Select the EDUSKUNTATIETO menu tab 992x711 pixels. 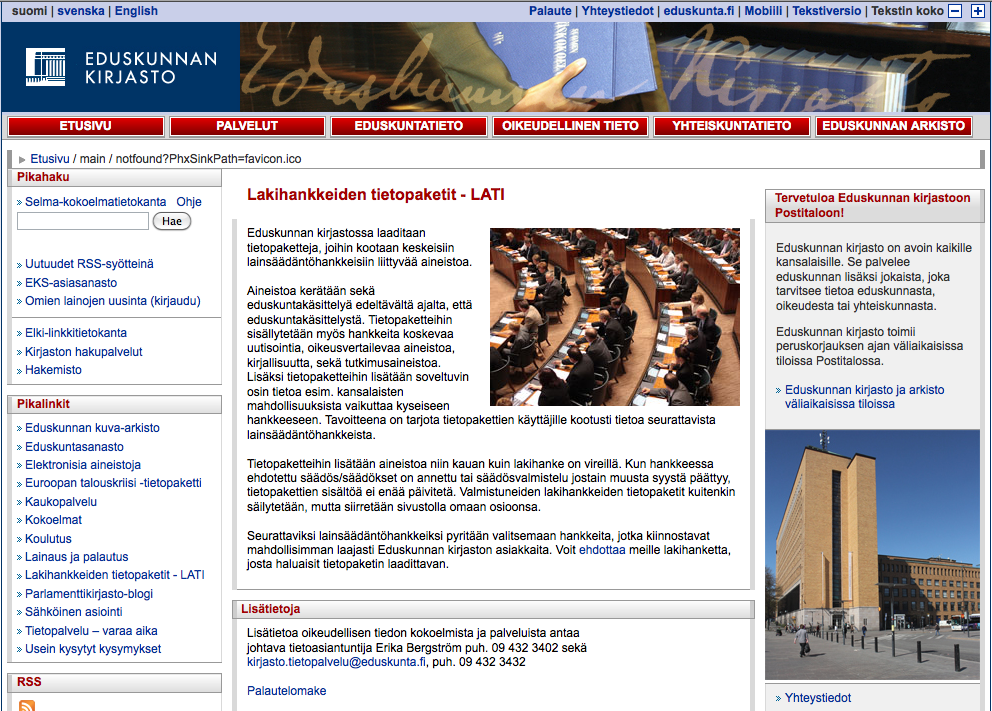click(409, 126)
